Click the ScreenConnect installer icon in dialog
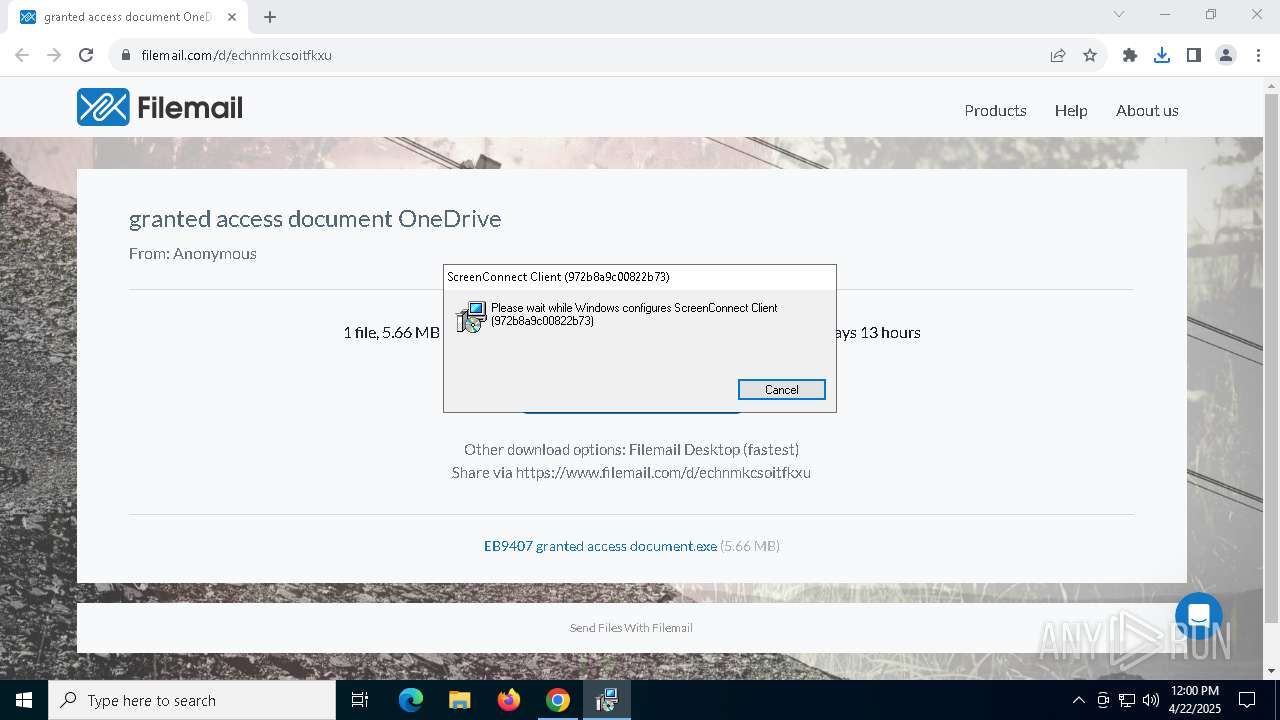The height and width of the screenshot is (720, 1280). coord(471,317)
